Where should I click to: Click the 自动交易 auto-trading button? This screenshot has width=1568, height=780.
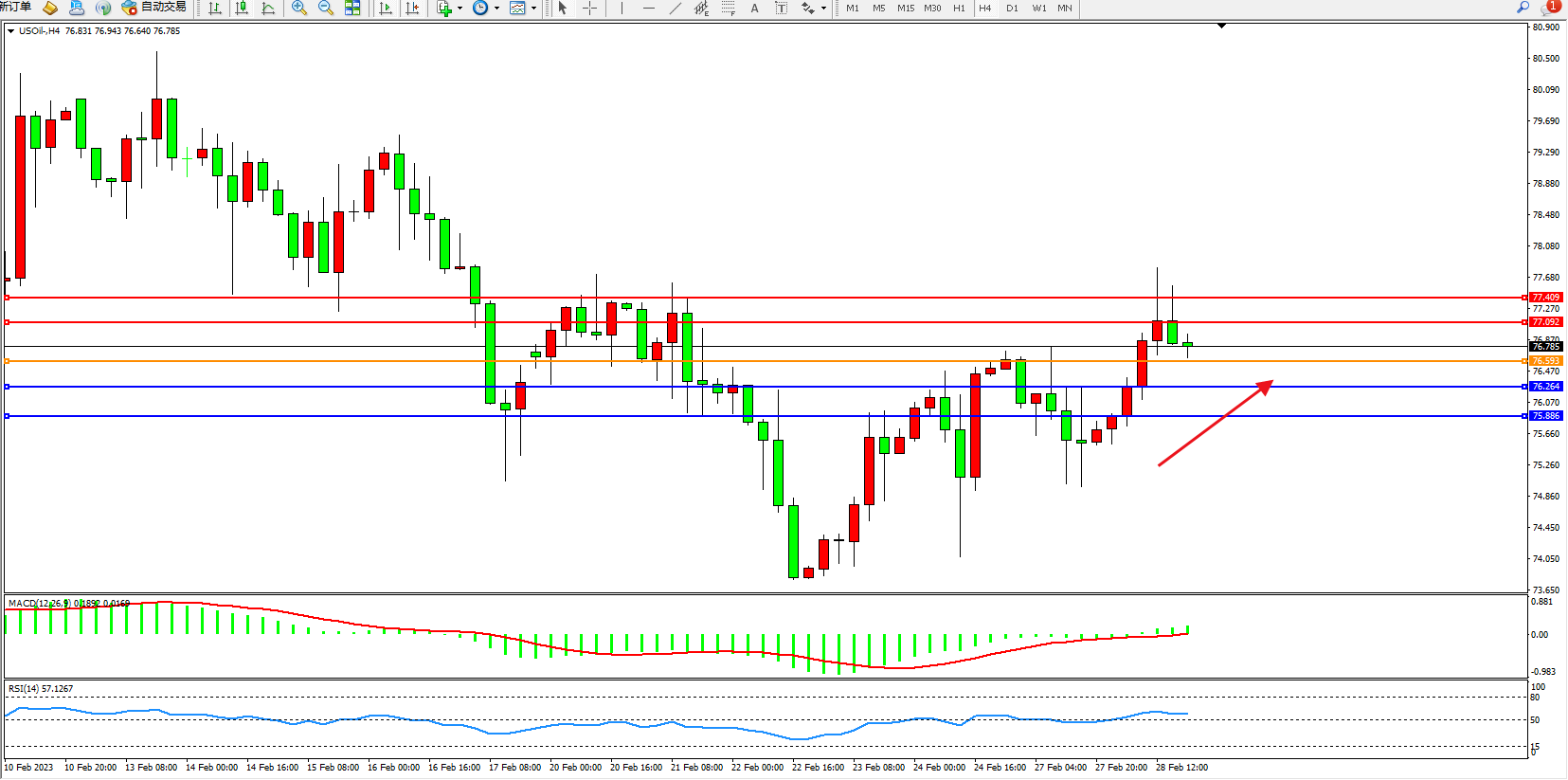[154, 8]
